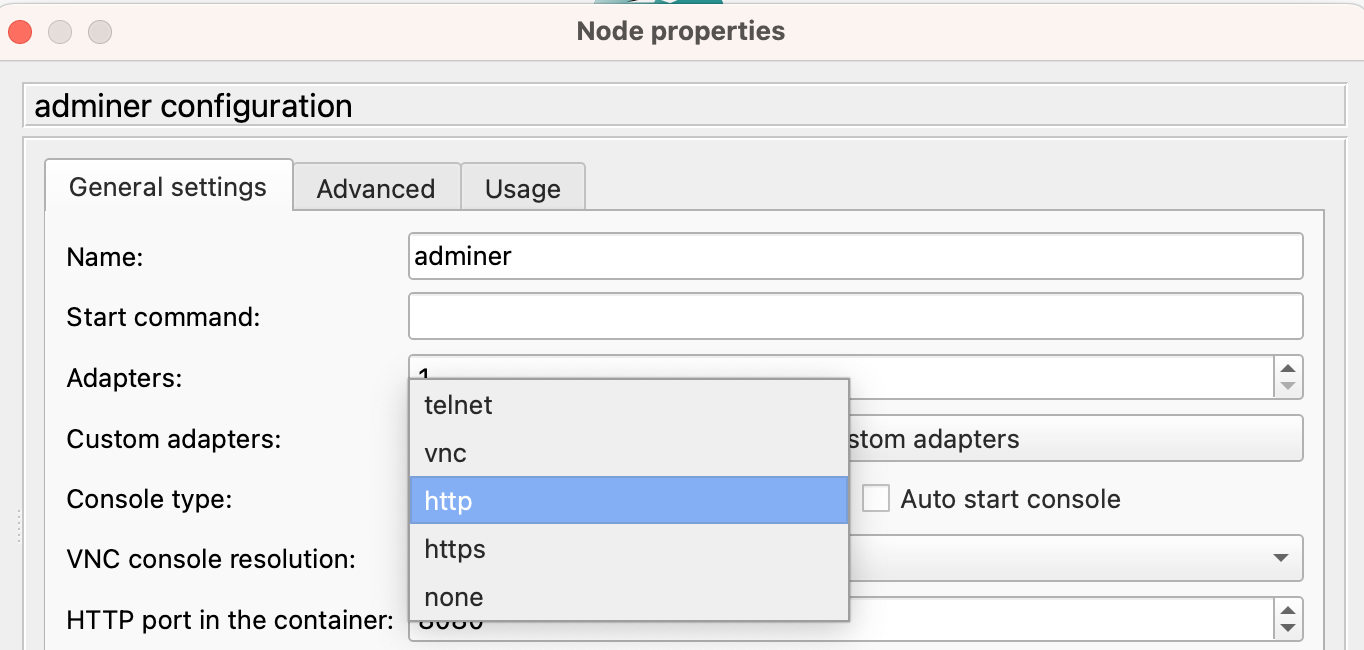Image resolution: width=1364 pixels, height=650 pixels.
Task: Decrease the Adapters count with the down stepper
Action: 1288,384
